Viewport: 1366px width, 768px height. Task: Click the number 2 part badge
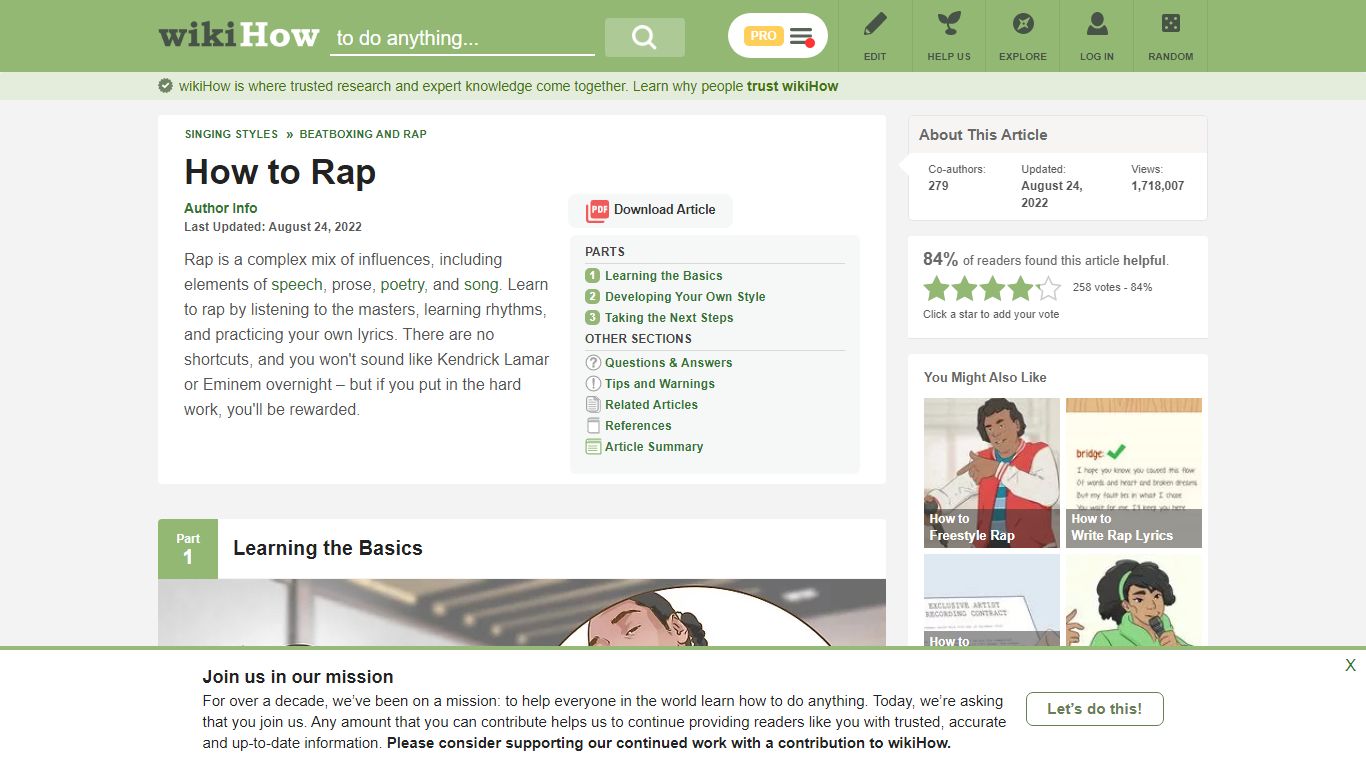coord(592,297)
